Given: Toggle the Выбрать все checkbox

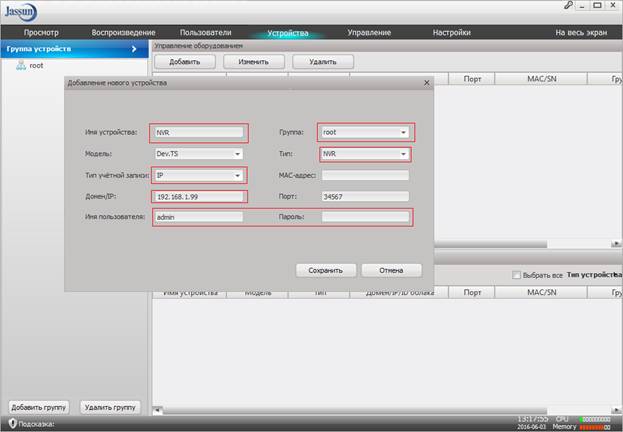Looking at the screenshot, I should pyautogui.click(x=516, y=275).
